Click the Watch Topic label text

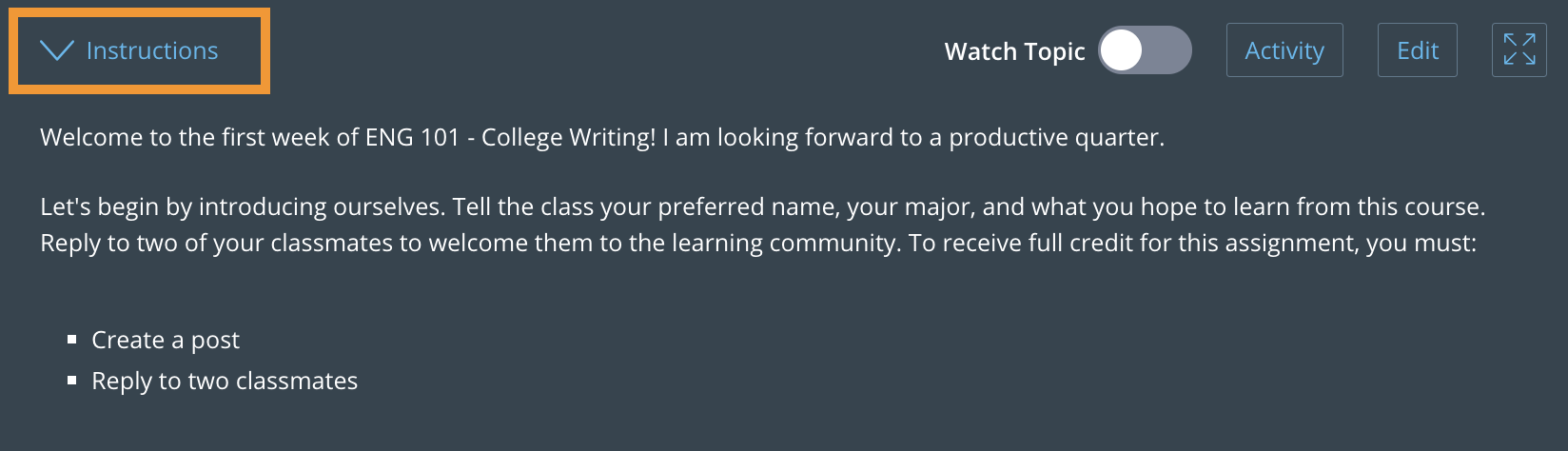1014,51
